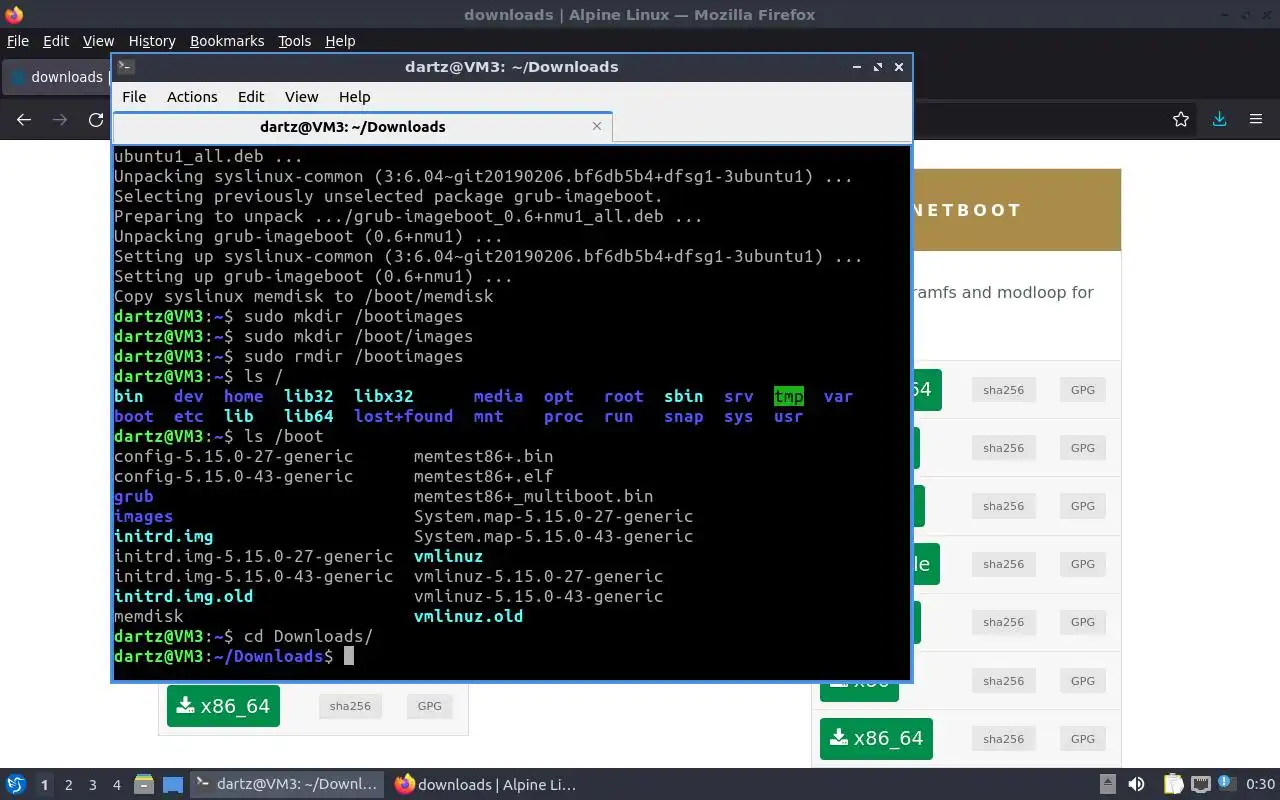The image size is (1280, 800).
Task: Open the Bookmarks menu in Firefox
Action: (x=227, y=41)
